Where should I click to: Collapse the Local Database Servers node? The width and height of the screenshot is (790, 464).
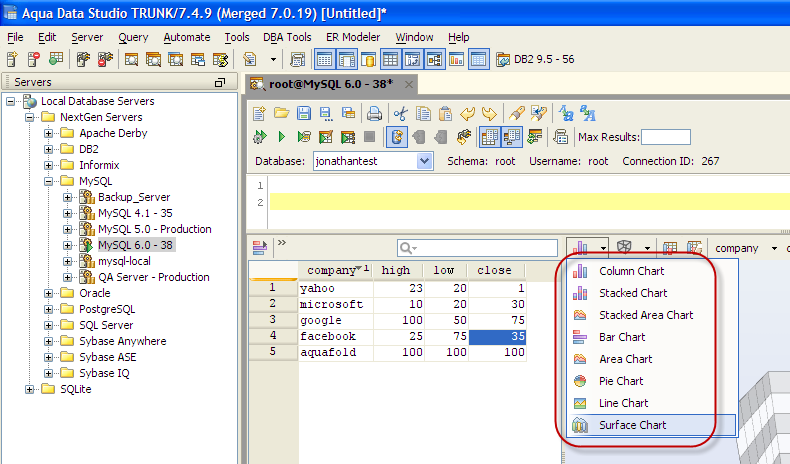click(11, 101)
